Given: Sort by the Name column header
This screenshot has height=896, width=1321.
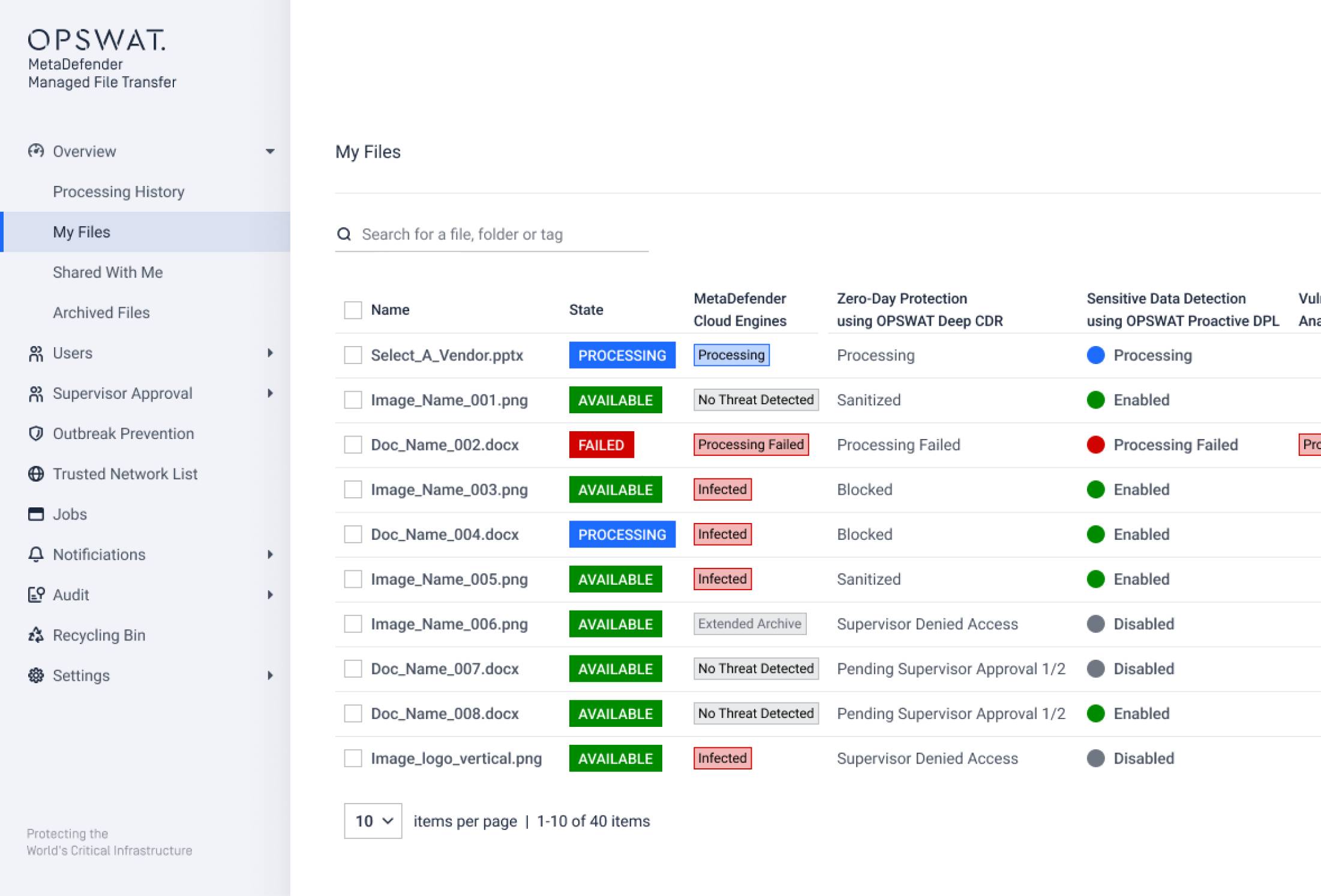Looking at the screenshot, I should click(390, 309).
